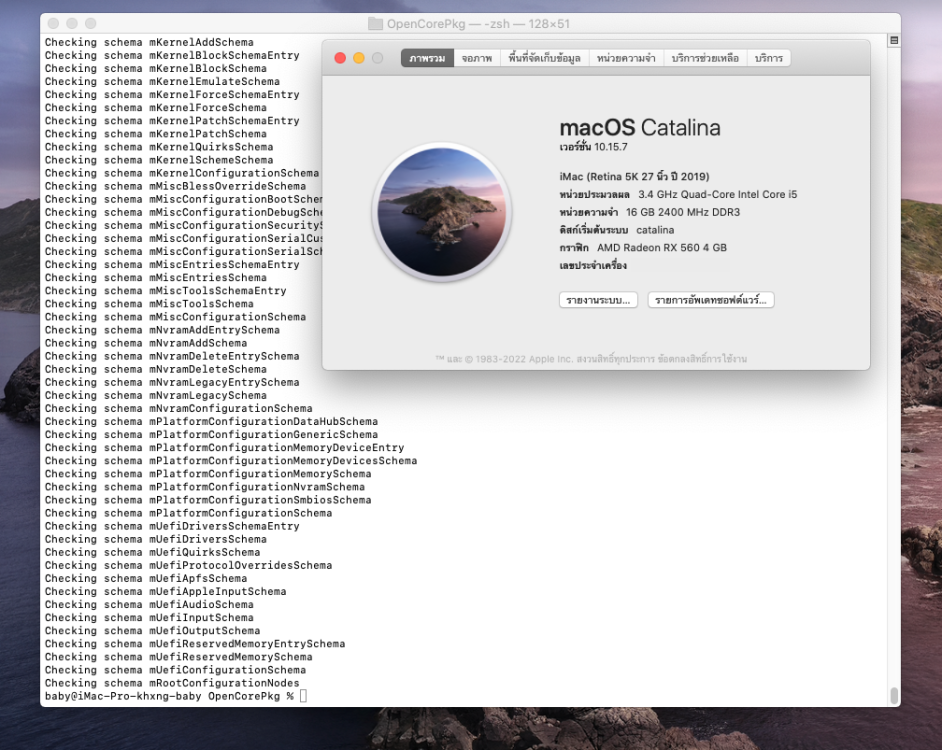Viewport: 942px width, 750px height.
Task: Open the ภาพรวม (Overview) tab
Action: click(427, 58)
